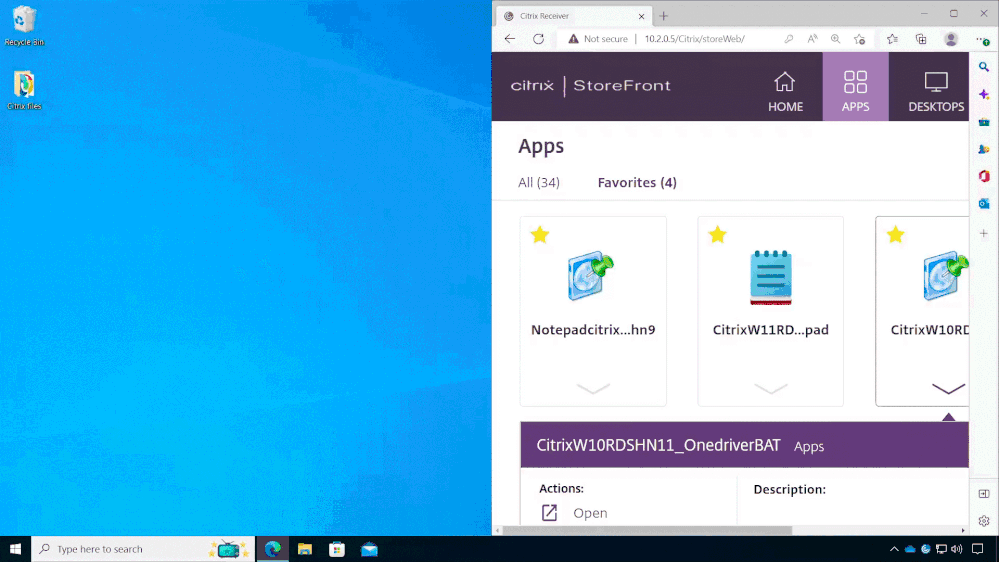The height and width of the screenshot is (562, 999).
Task: Add a new item to the Edge sidebar
Action: tap(984, 233)
